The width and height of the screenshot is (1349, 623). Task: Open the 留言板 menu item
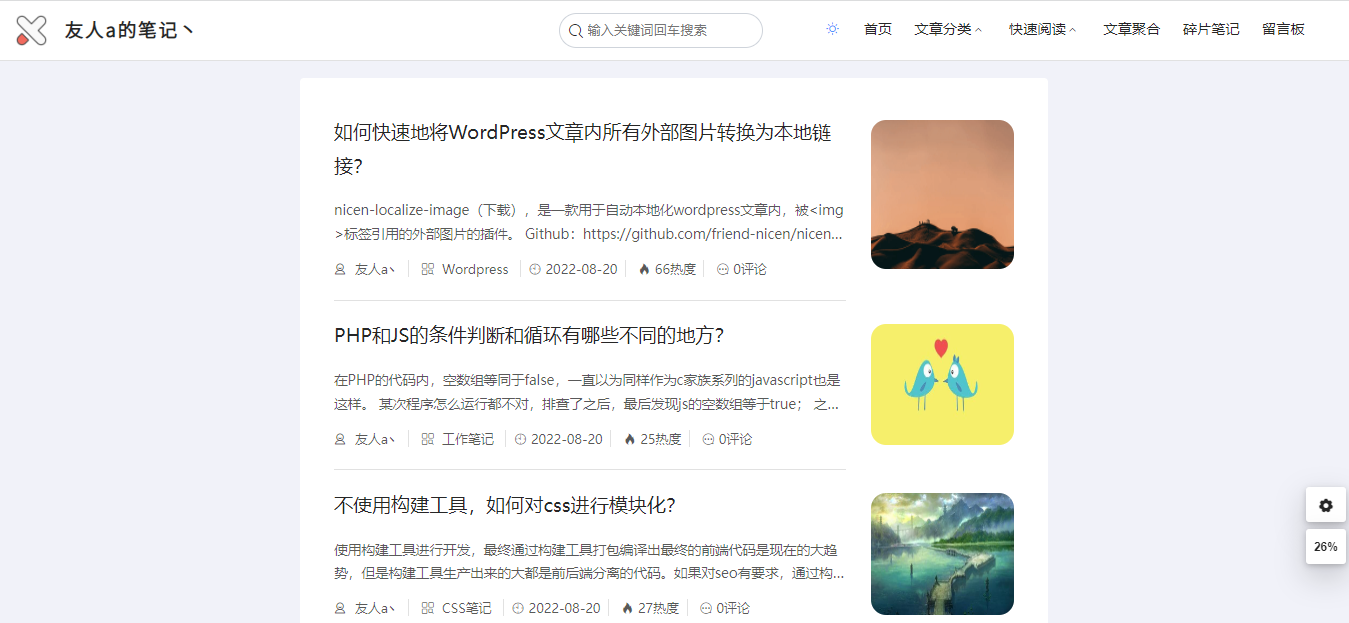point(1283,29)
